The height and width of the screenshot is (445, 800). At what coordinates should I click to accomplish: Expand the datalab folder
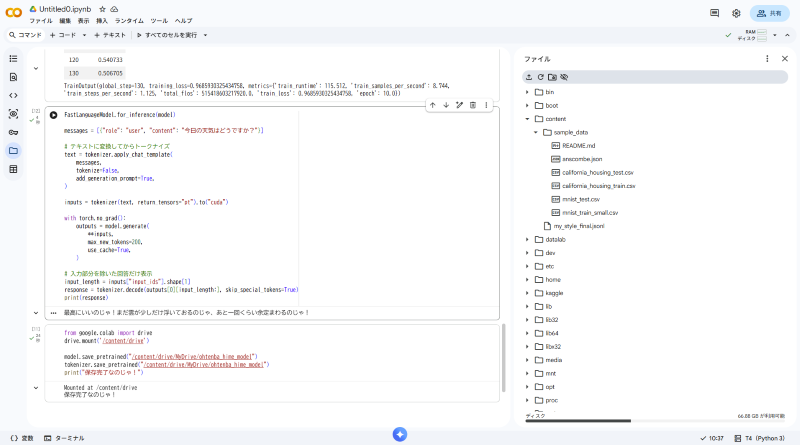click(x=528, y=239)
